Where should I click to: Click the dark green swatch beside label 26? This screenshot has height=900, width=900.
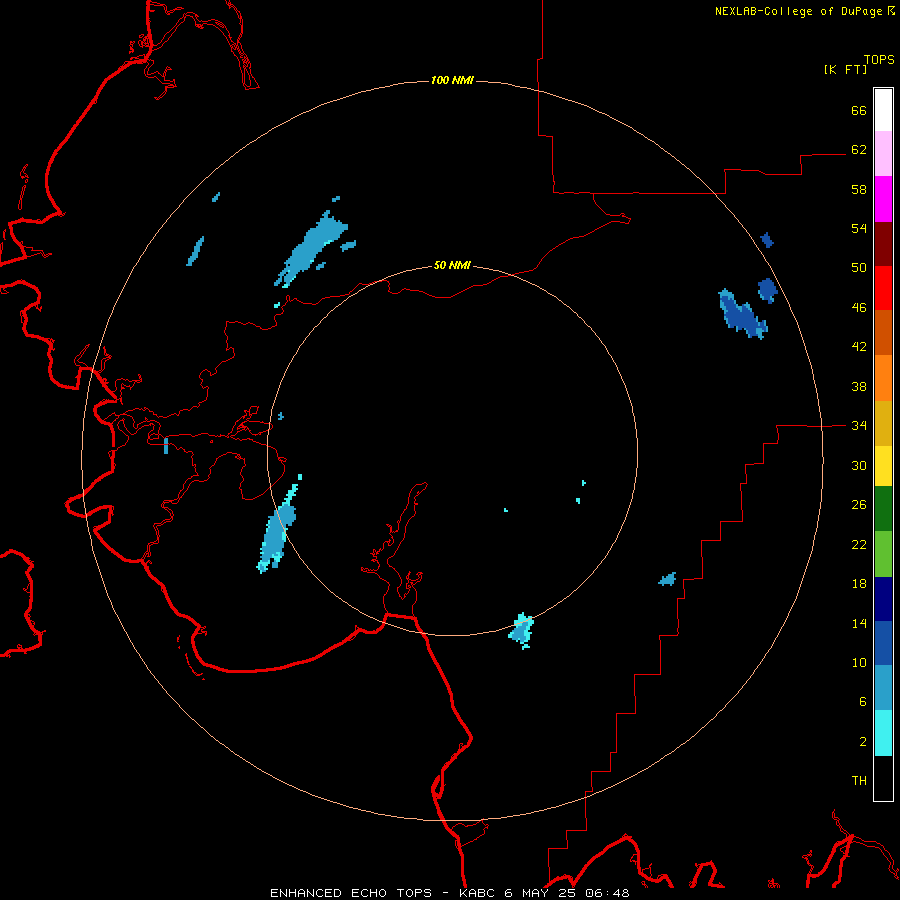[883, 509]
